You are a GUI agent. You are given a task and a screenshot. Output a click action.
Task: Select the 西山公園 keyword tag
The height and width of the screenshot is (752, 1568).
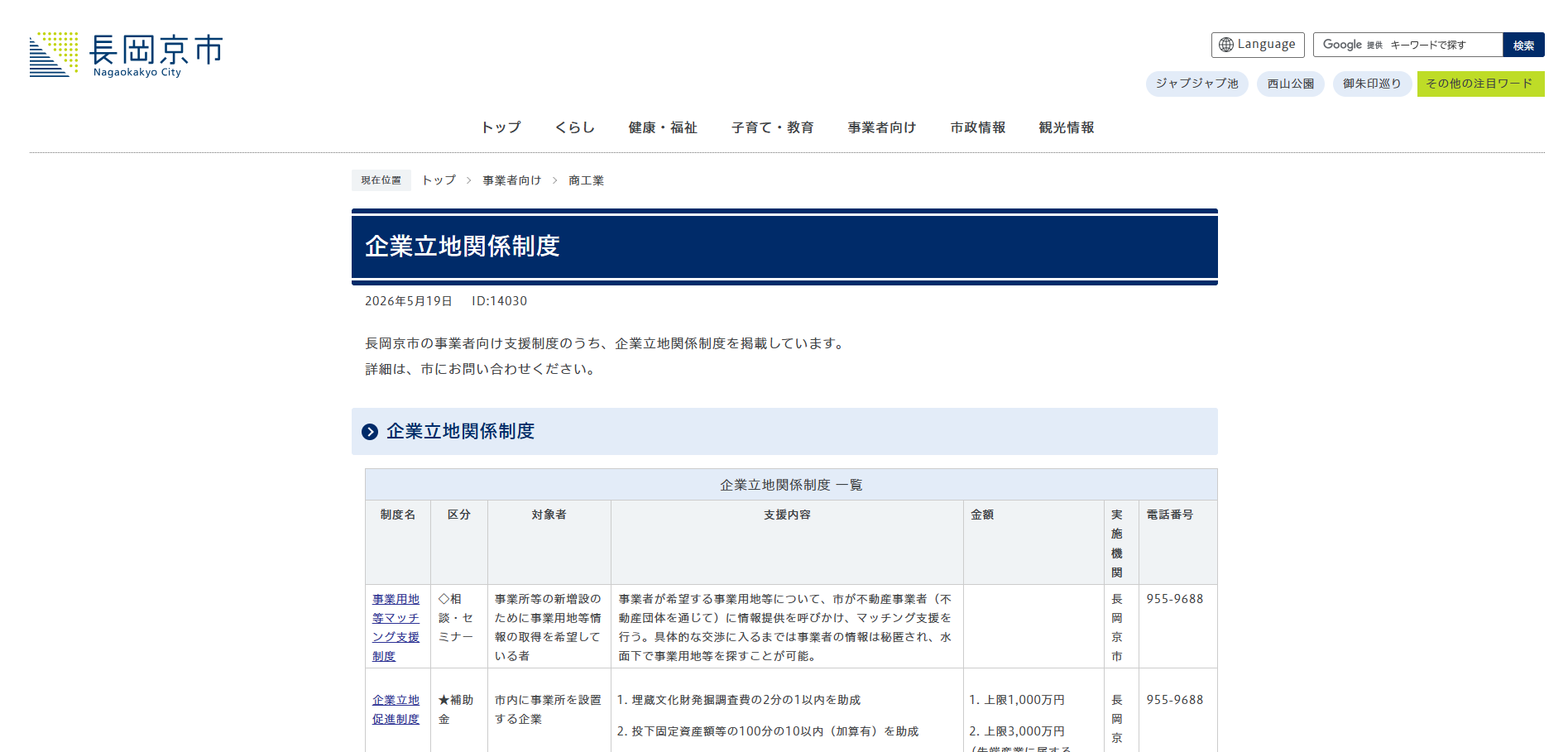click(x=1291, y=84)
